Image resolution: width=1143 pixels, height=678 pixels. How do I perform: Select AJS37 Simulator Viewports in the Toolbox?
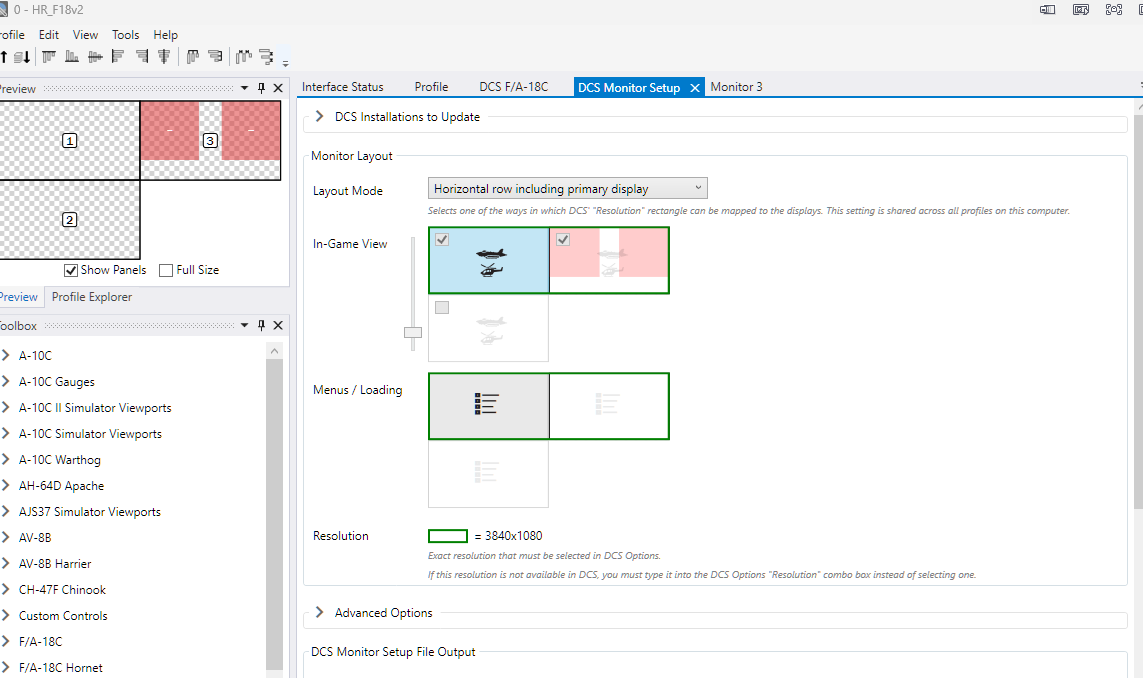tap(90, 512)
